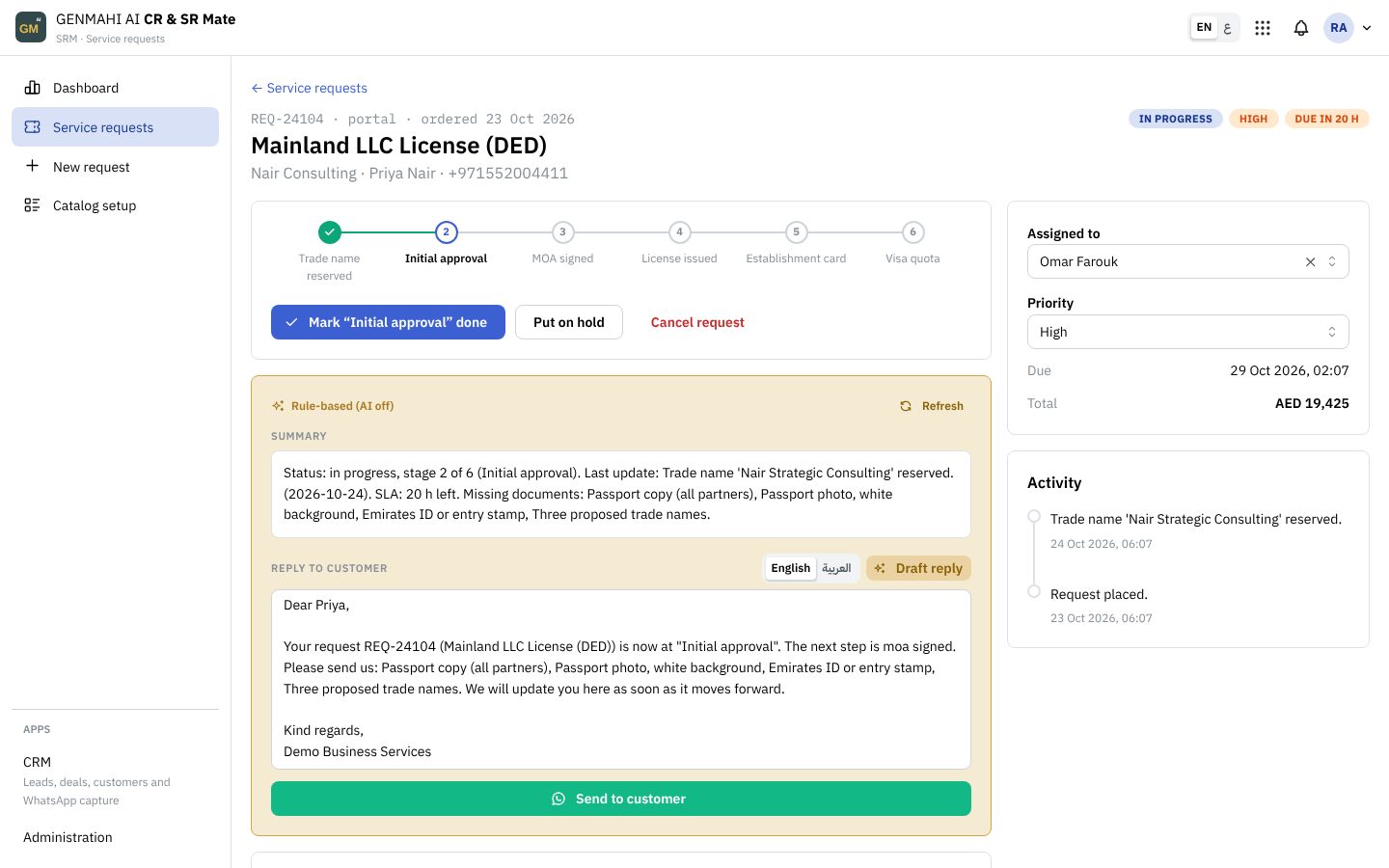This screenshot has height=868, width=1389.
Task: Expand the user account chevron
Action: coord(1367,28)
